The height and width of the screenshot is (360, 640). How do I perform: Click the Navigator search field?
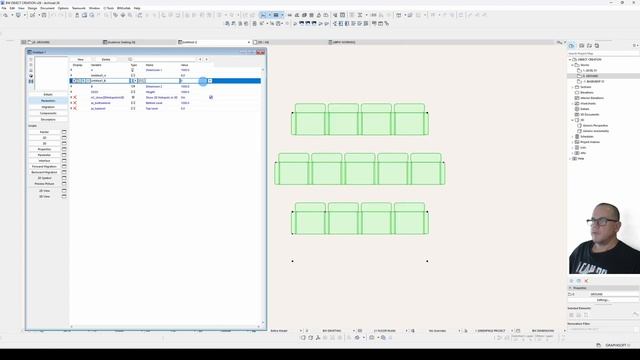[x=602, y=53]
